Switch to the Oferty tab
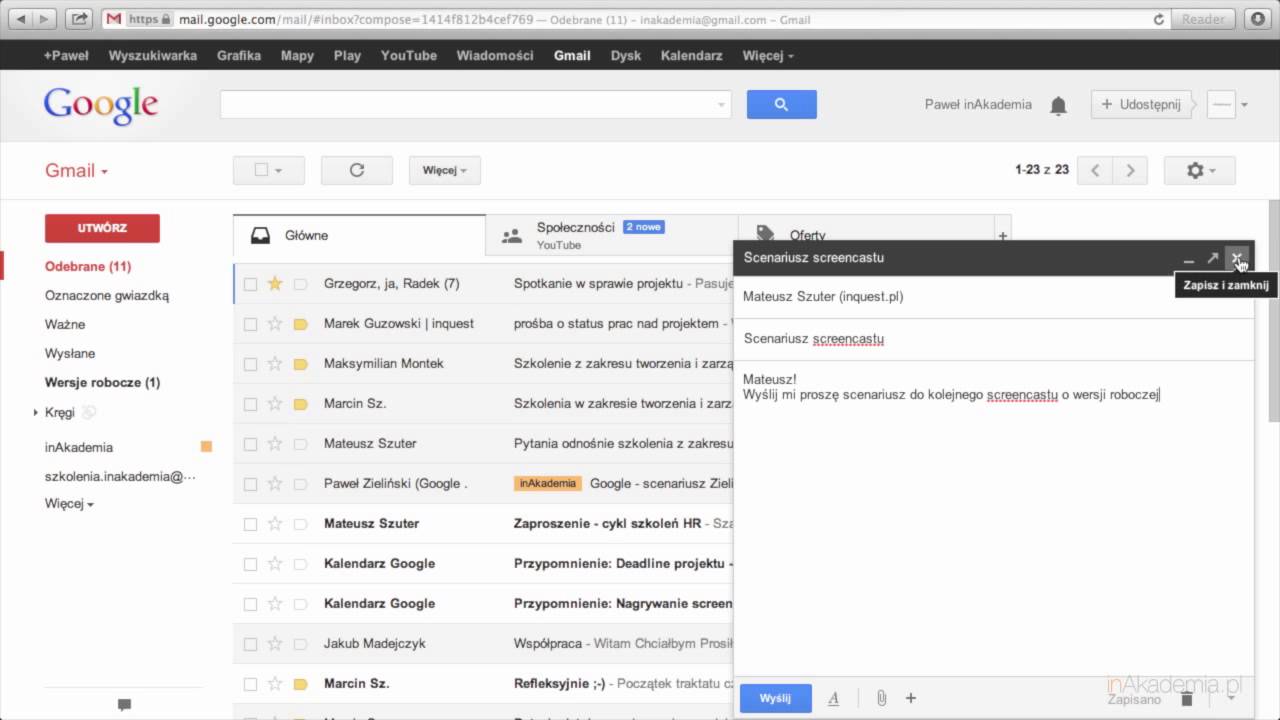The width and height of the screenshot is (1280, 720). (x=865, y=236)
